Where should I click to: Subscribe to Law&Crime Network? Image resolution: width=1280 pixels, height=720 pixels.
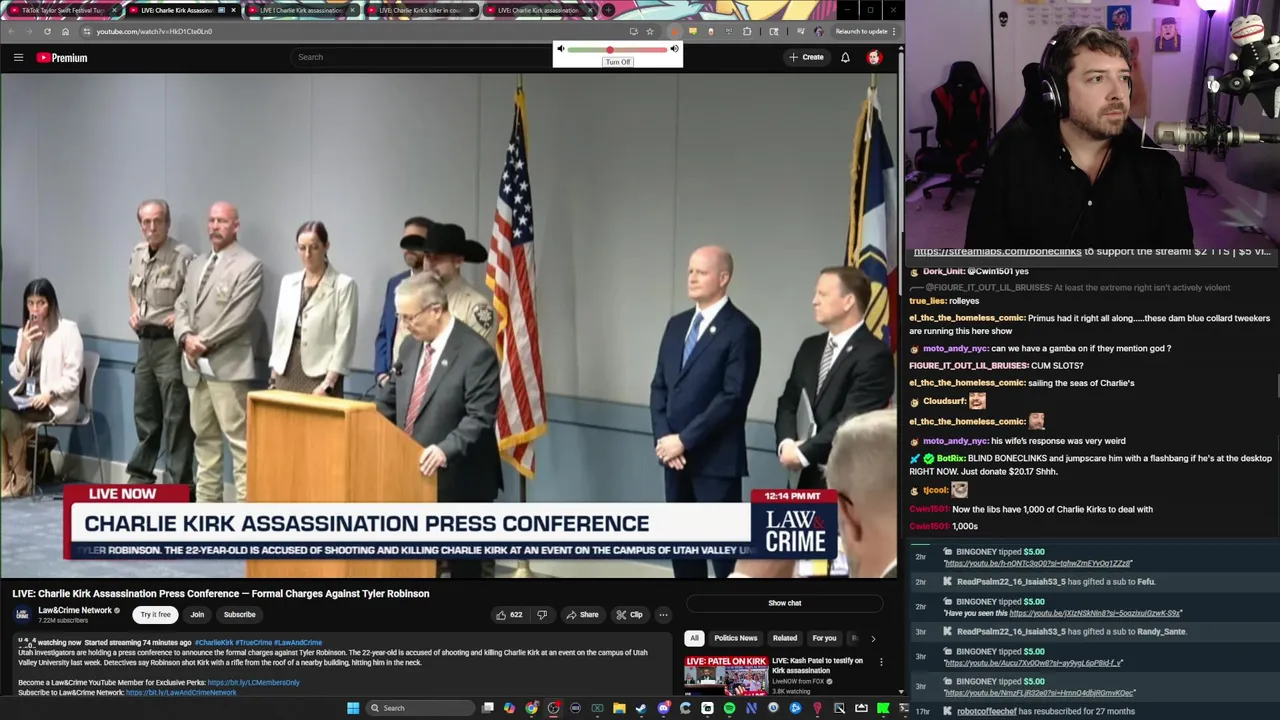239,615
